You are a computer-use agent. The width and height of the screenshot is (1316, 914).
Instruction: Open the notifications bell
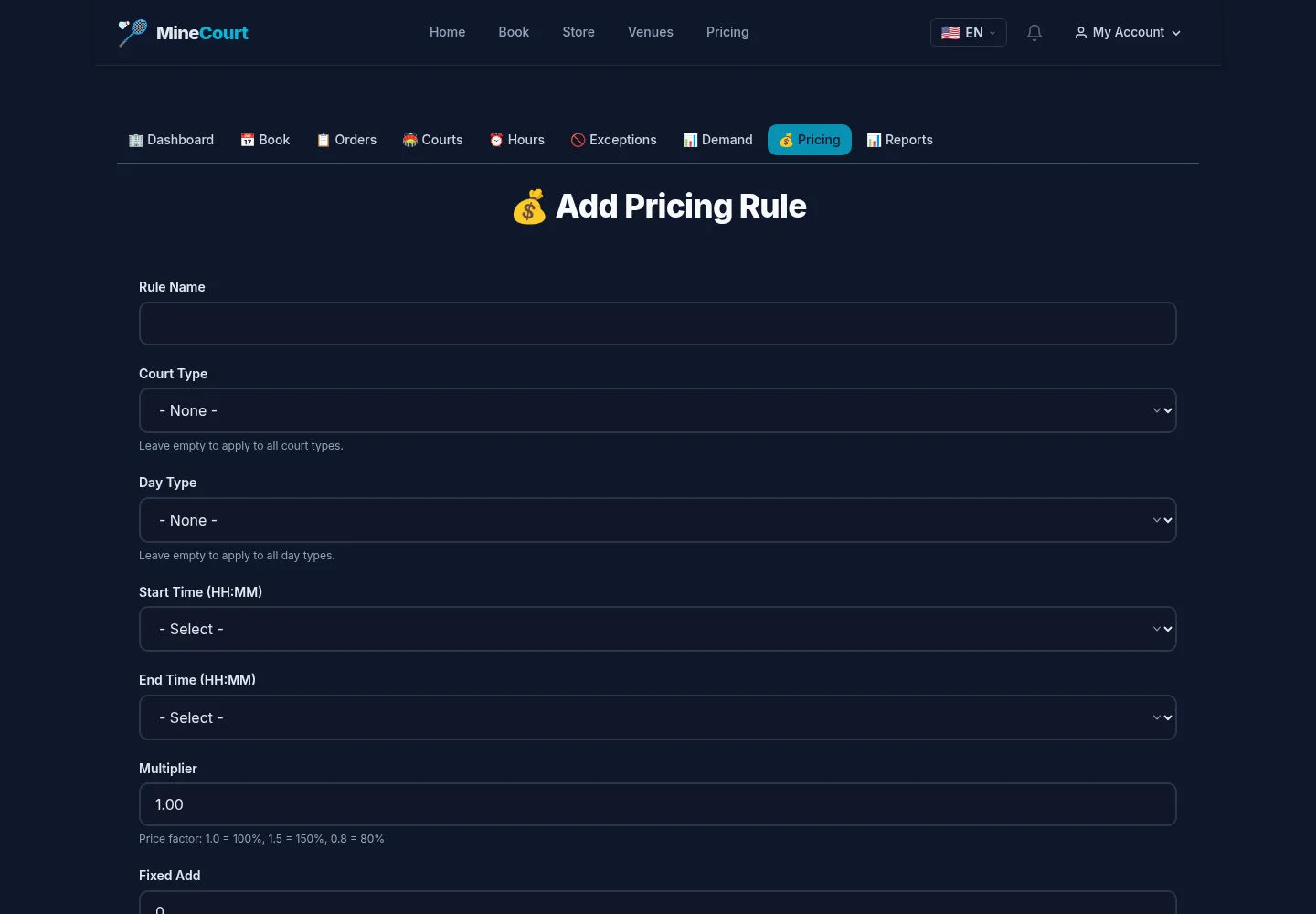coord(1035,33)
